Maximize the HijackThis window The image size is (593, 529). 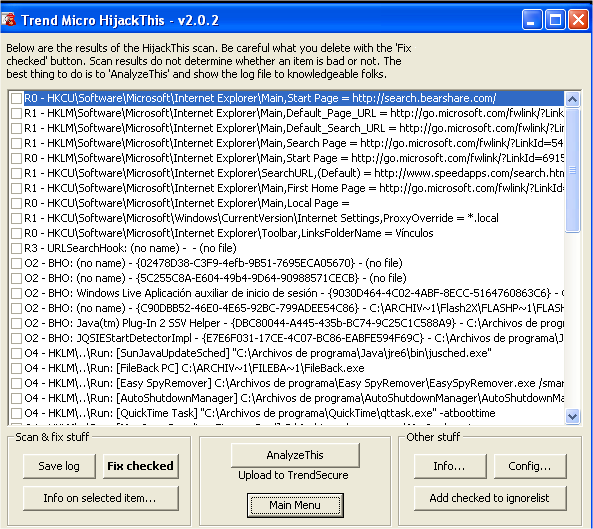pyautogui.click(x=555, y=19)
